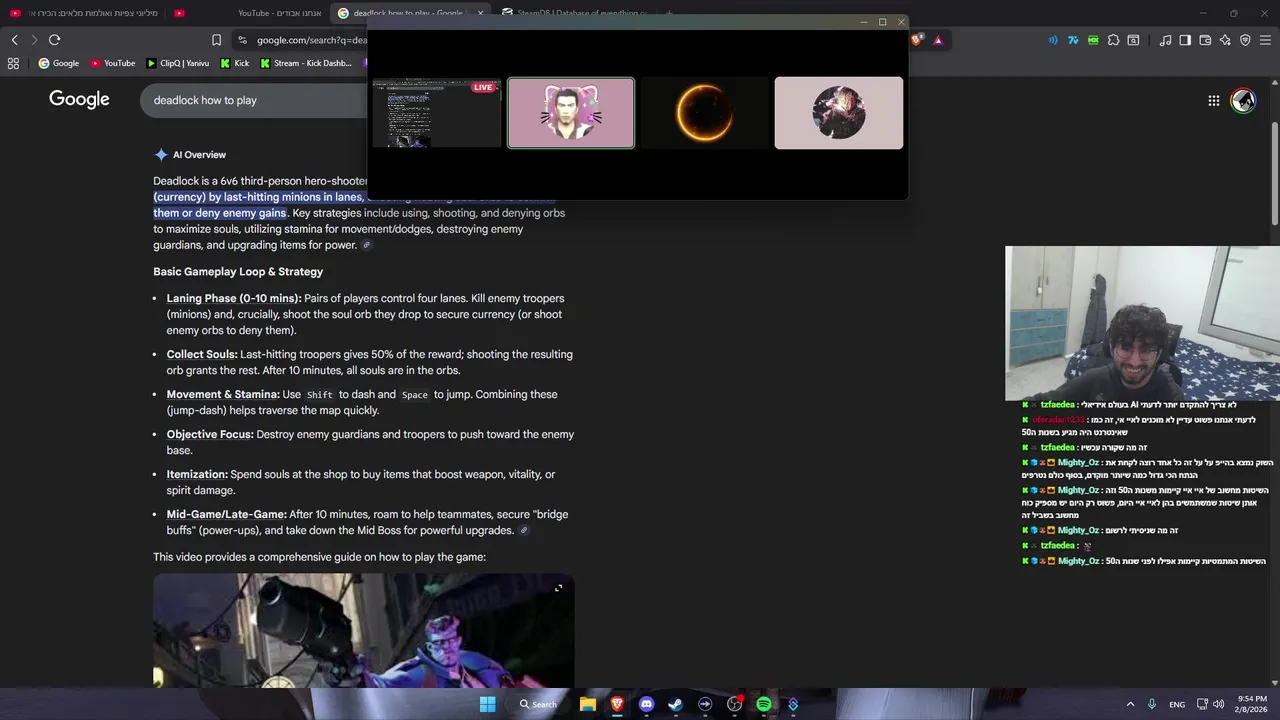The image size is (1280, 720).
Task: Click the Google logo
Action: tap(79, 99)
